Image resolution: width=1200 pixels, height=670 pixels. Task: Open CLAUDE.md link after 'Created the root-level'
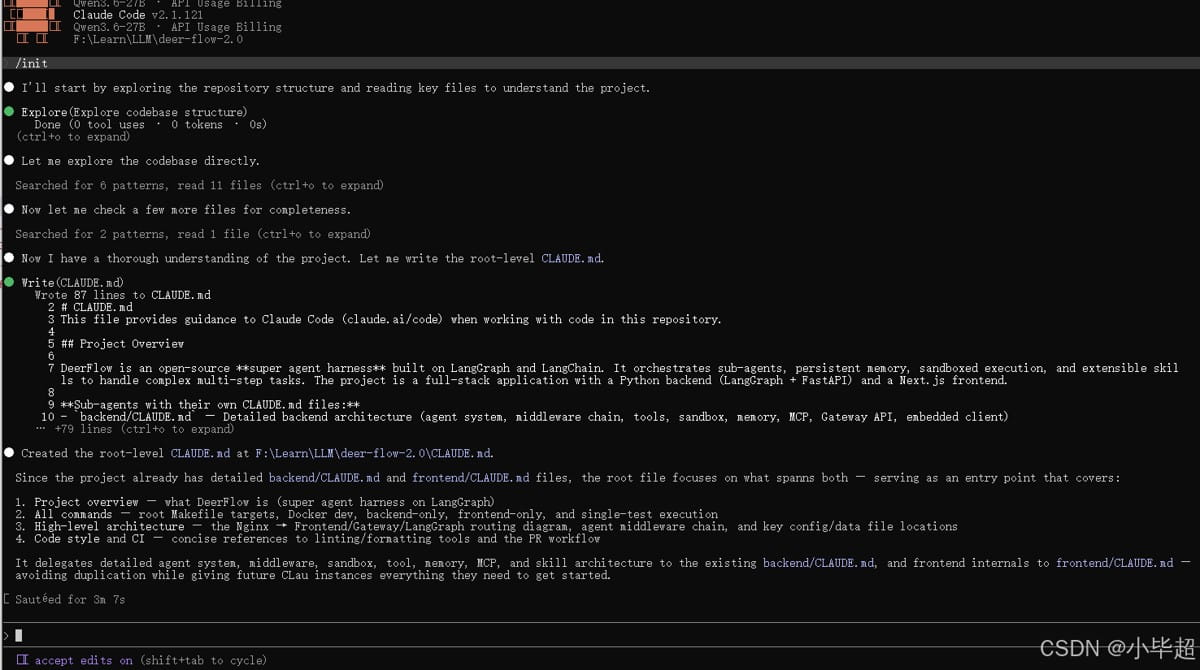pos(201,453)
